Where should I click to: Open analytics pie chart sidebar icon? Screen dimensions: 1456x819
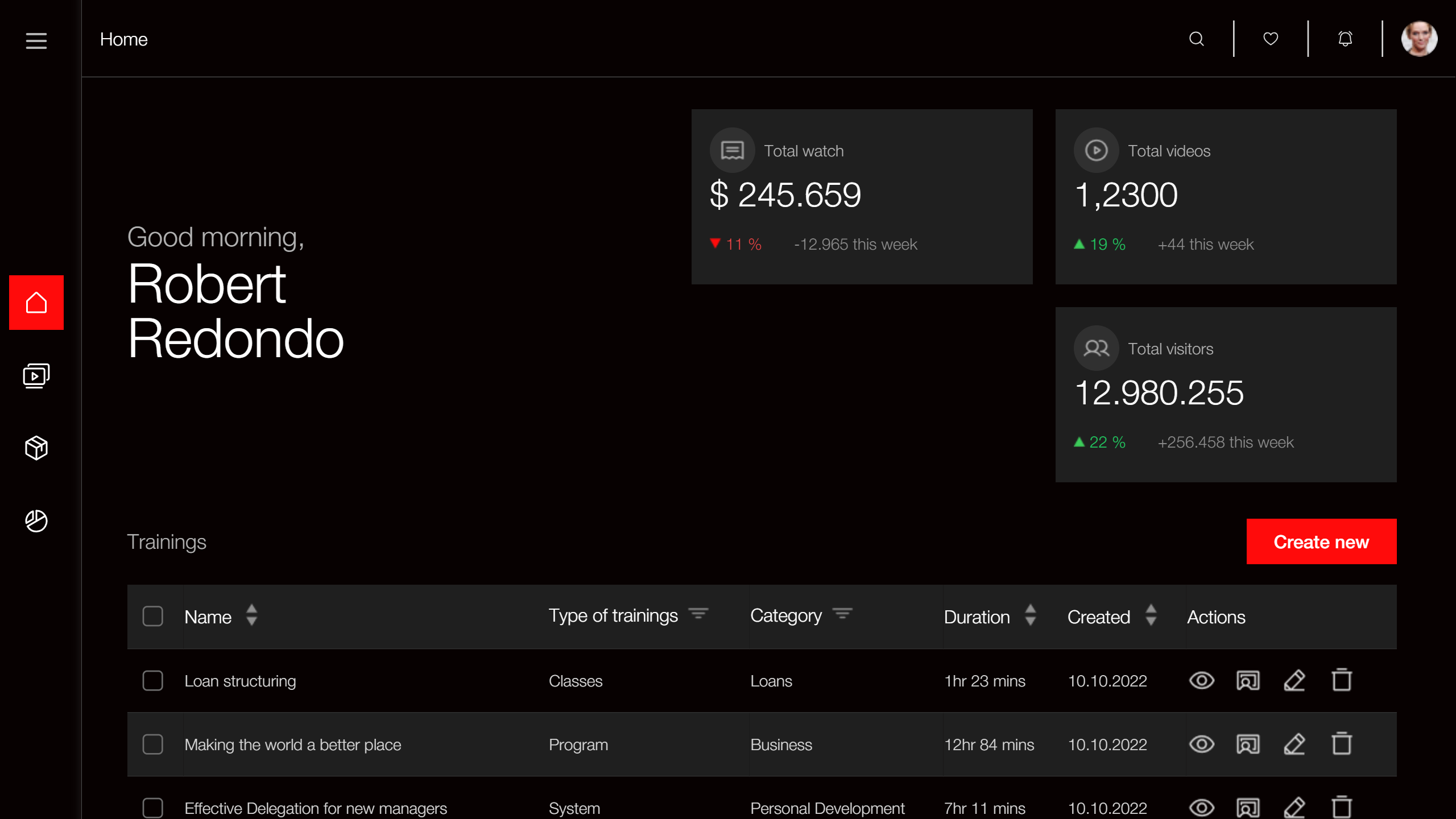pos(36,521)
